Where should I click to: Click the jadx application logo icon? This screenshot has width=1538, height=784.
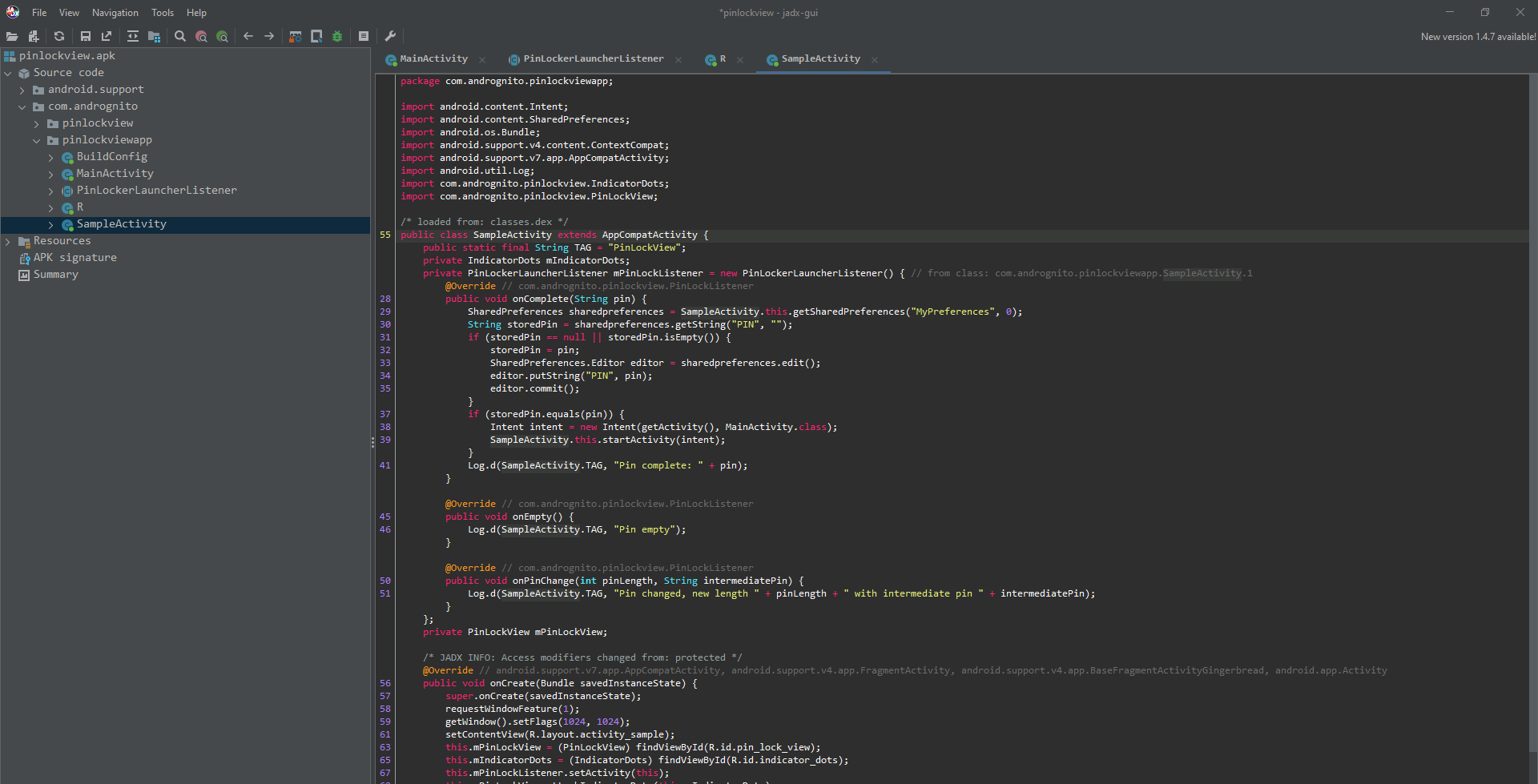click(13, 12)
